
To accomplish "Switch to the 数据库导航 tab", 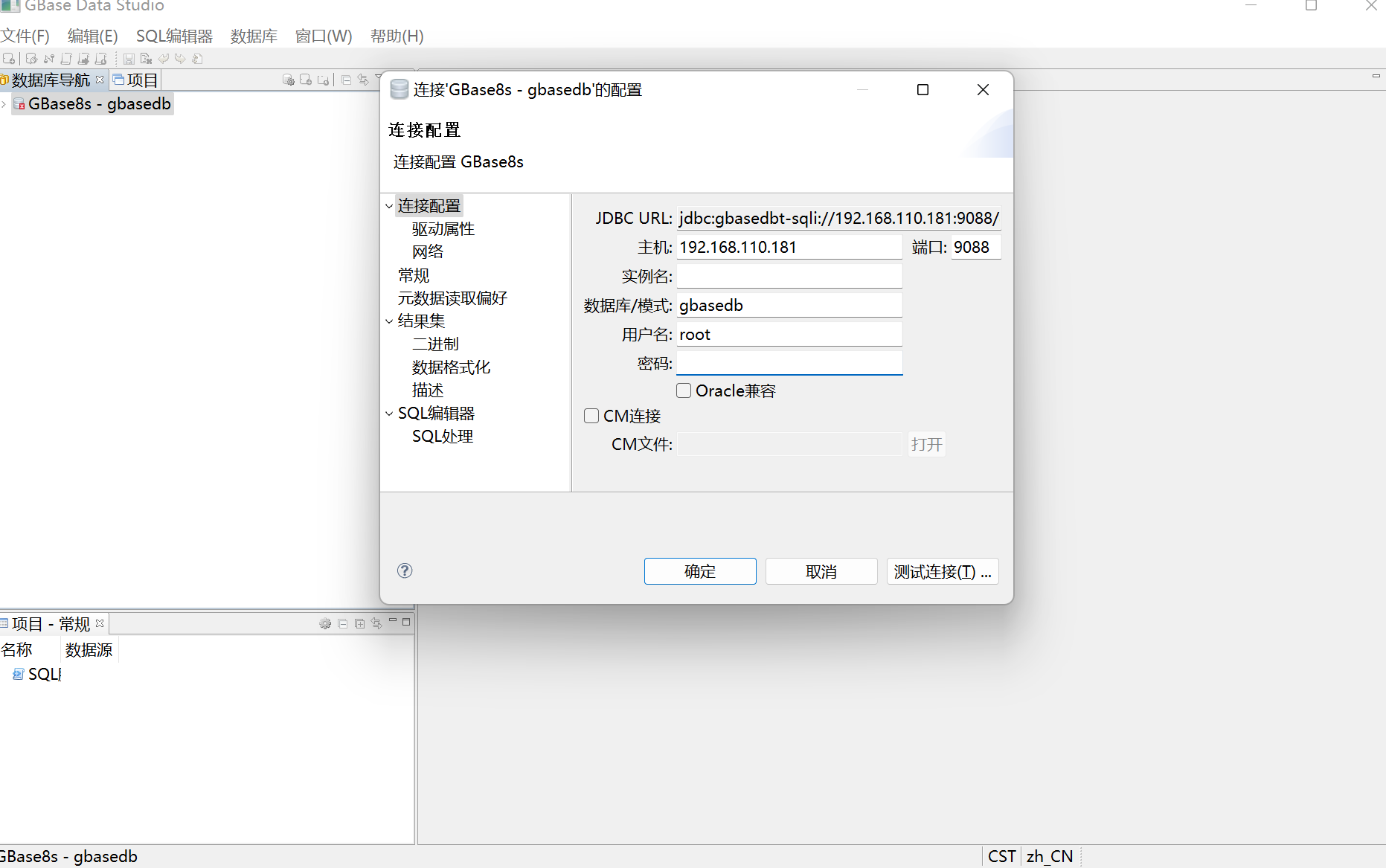I will click(51, 80).
